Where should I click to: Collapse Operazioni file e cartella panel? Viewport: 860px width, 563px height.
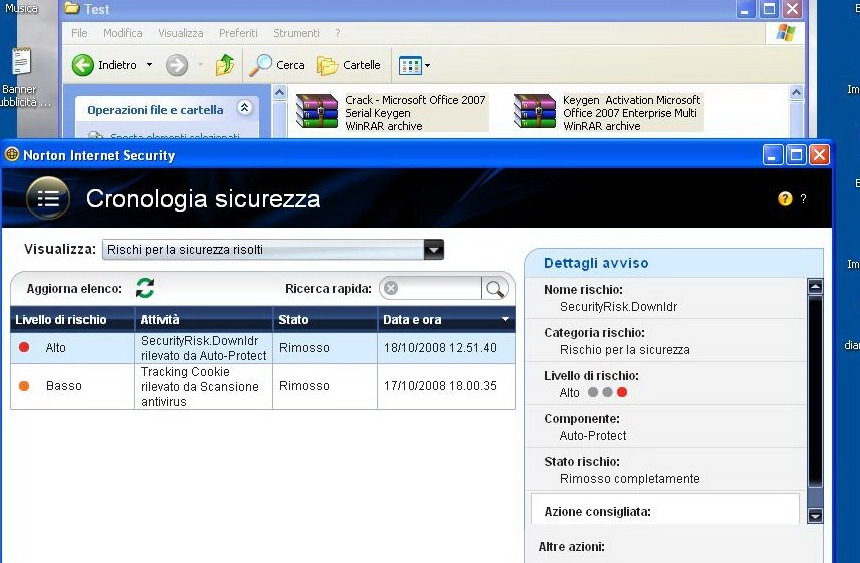click(x=244, y=108)
